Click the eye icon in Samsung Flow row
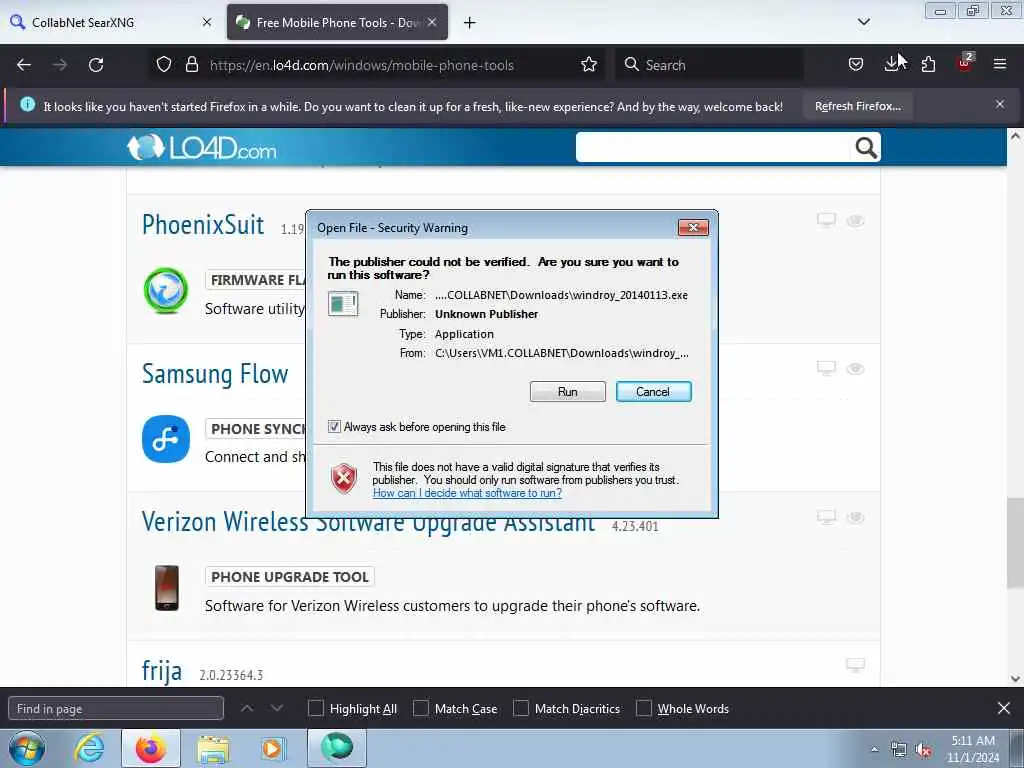 856,369
